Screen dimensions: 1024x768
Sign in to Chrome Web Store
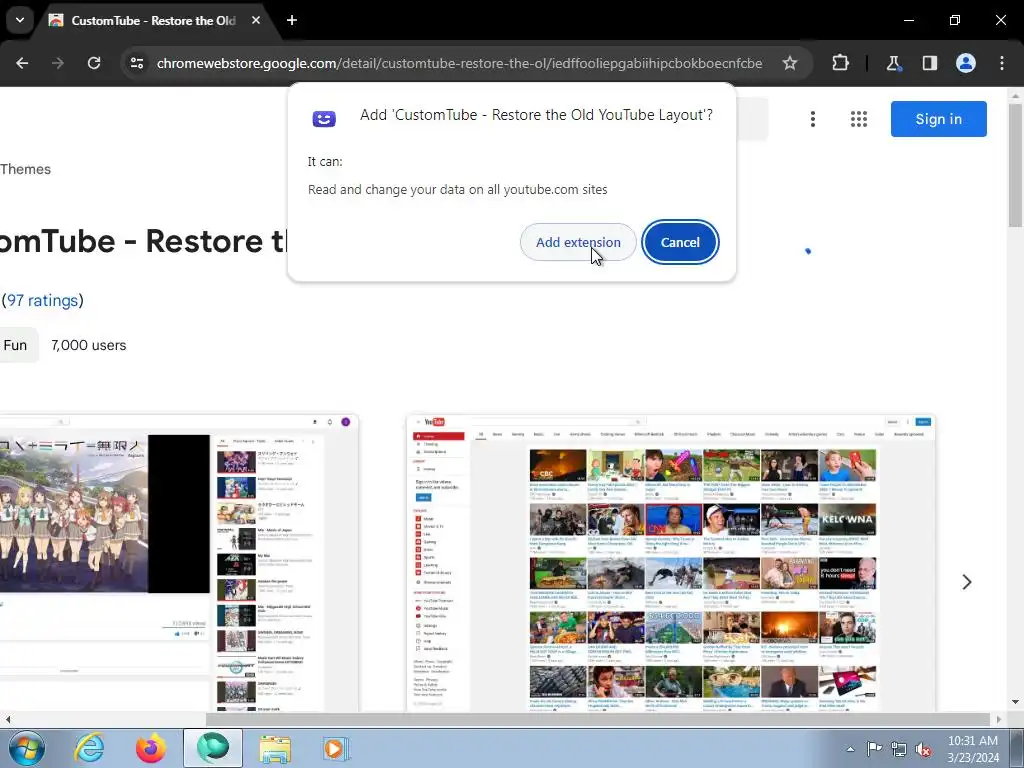(938, 119)
